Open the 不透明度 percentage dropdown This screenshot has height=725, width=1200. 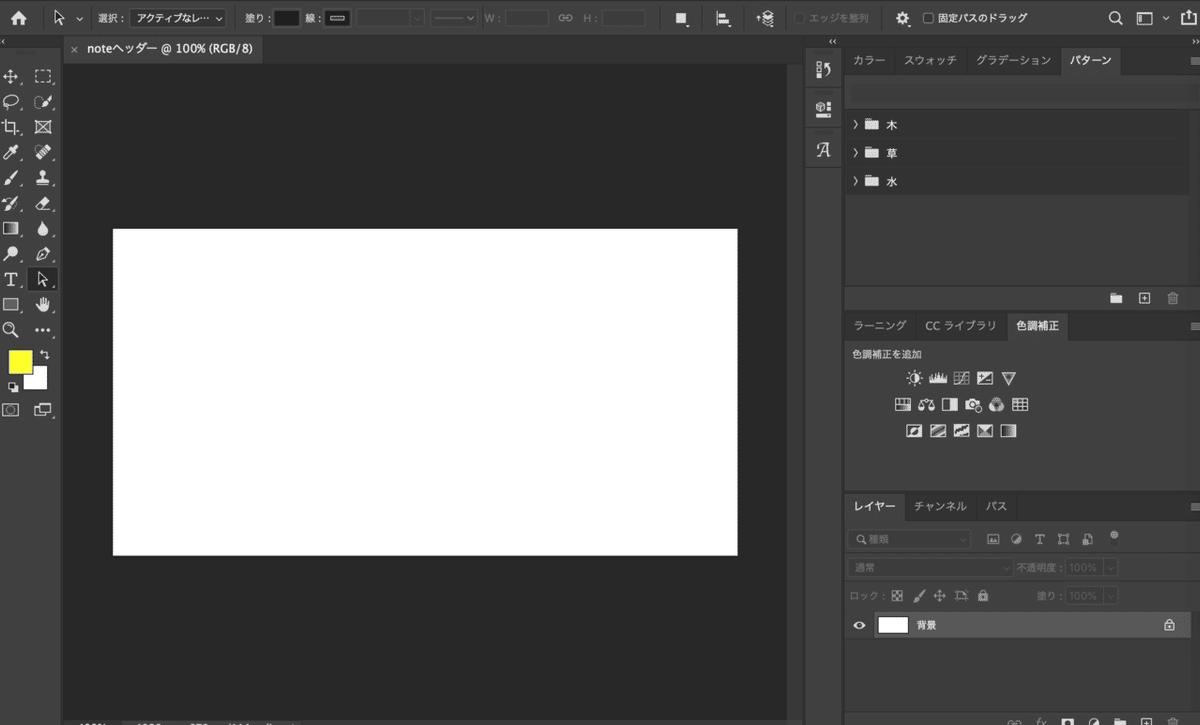point(1111,567)
